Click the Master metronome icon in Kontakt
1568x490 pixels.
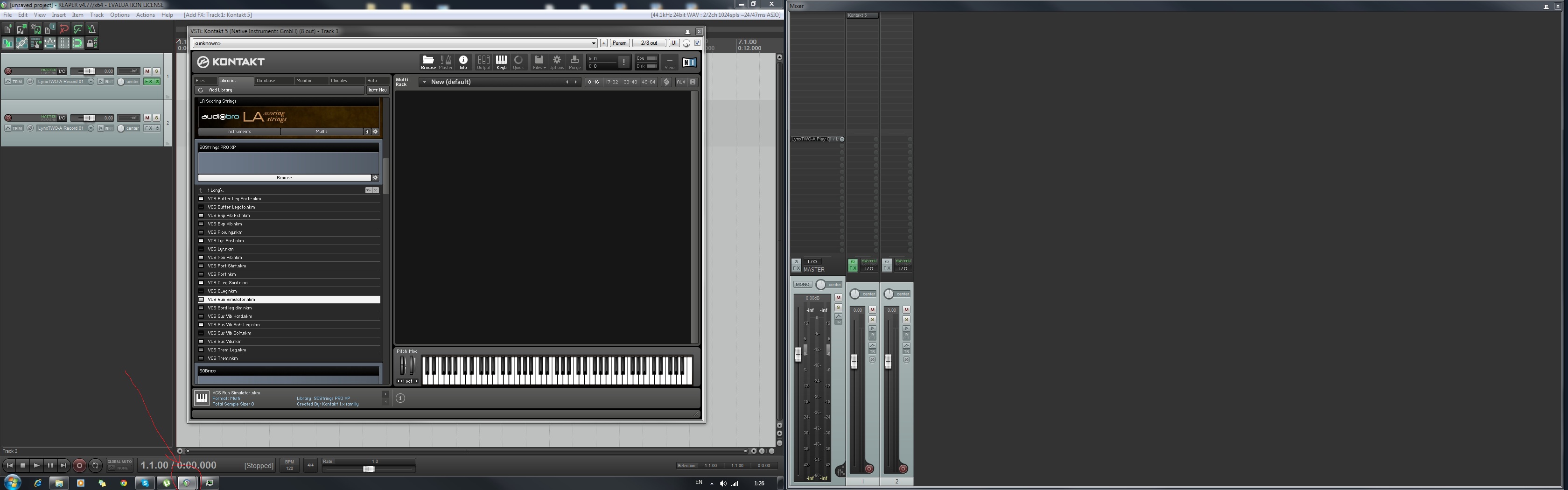click(446, 62)
